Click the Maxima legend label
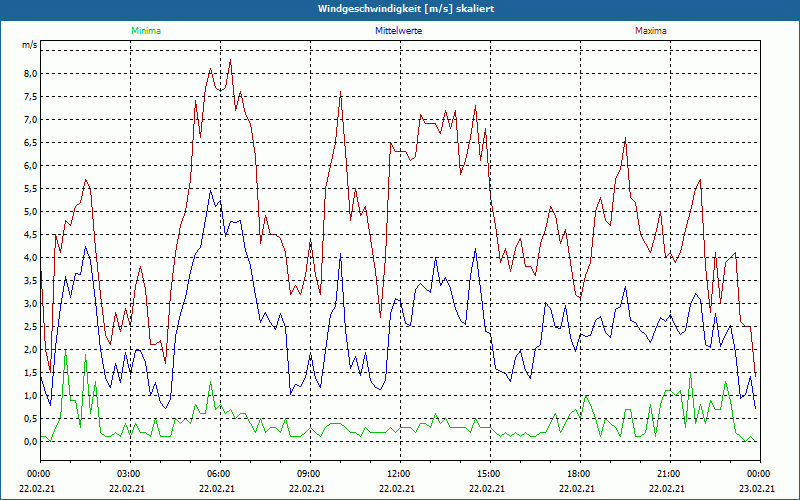The image size is (800, 500). (651, 31)
